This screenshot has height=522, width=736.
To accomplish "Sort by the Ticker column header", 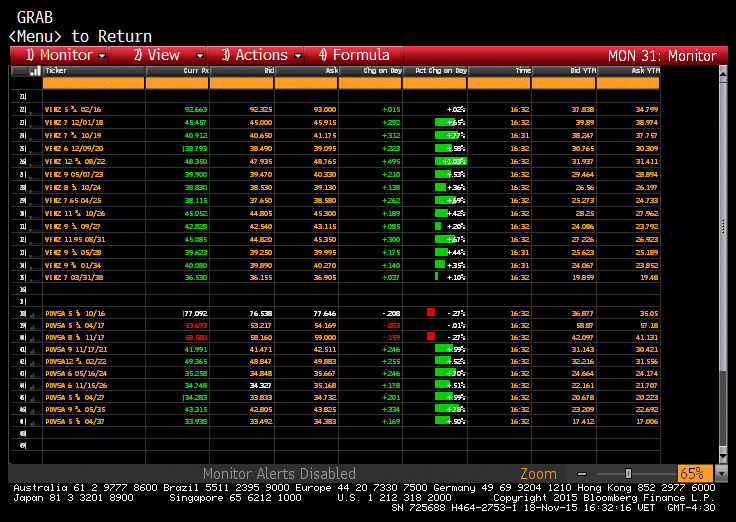I will point(94,71).
